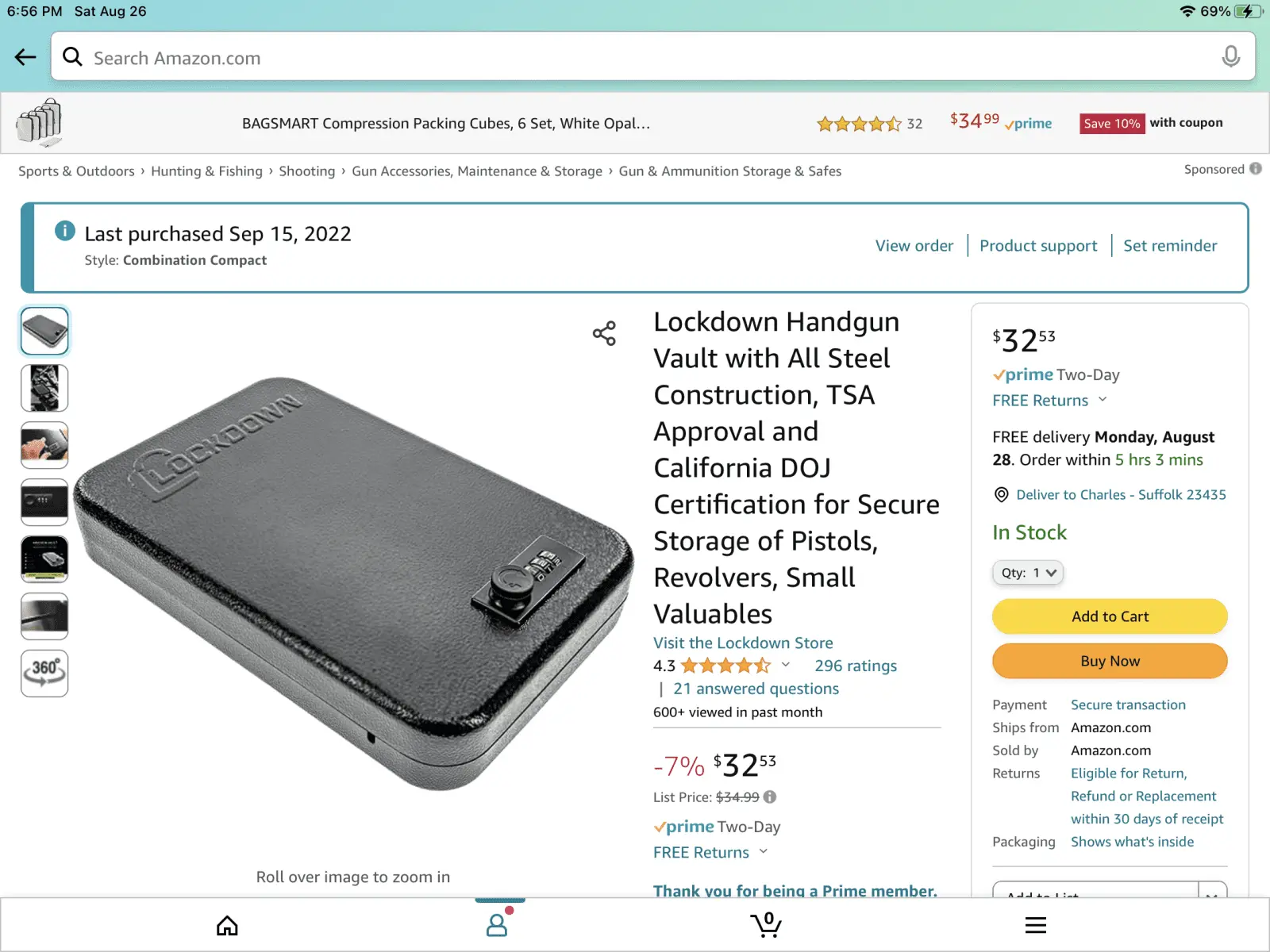The width and height of the screenshot is (1270, 952).
Task: Open the 296 ratings link
Action: [x=855, y=666]
